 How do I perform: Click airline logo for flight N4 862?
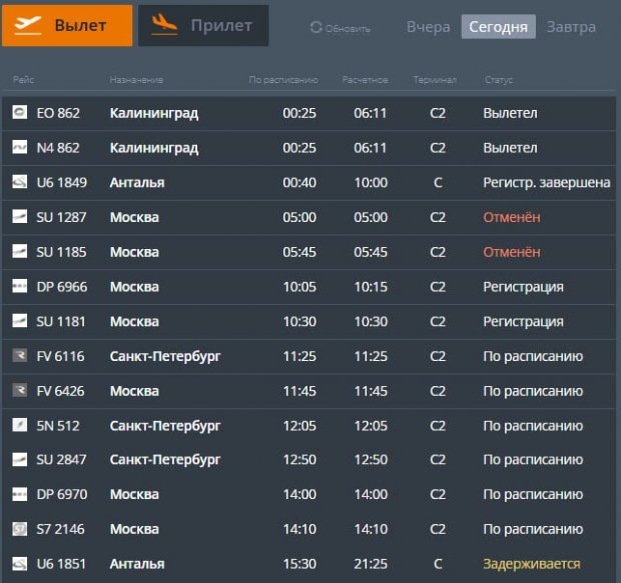coord(20,147)
